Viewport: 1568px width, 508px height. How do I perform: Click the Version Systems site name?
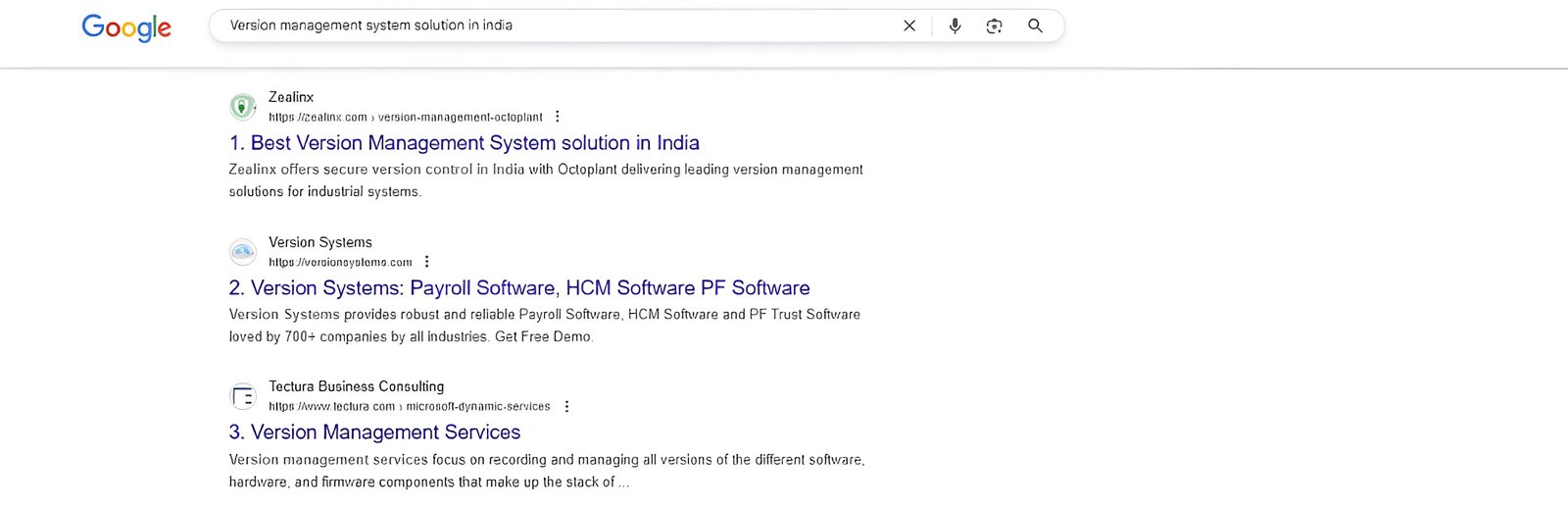click(320, 242)
